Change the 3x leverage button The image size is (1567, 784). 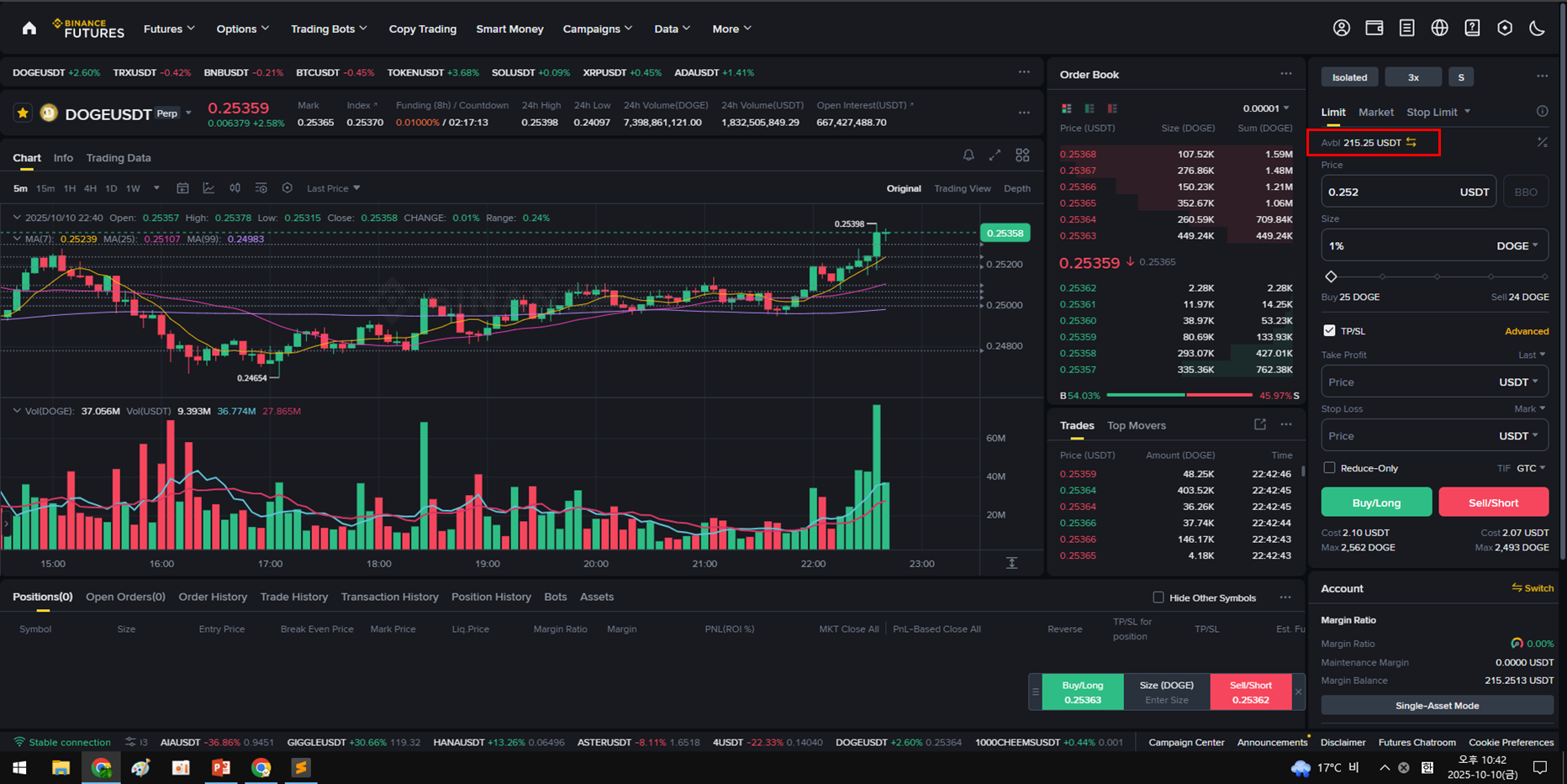pos(1413,77)
